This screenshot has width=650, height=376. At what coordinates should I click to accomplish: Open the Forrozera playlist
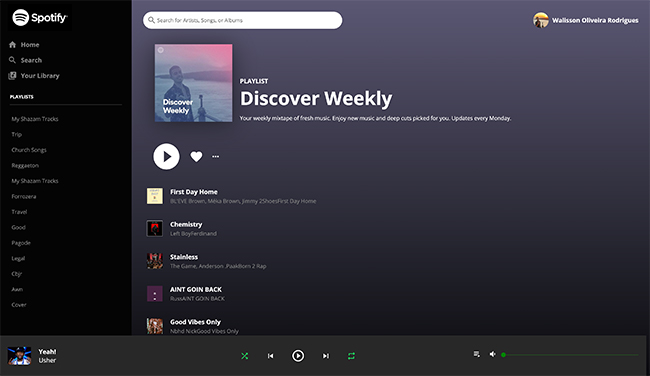pyautogui.click(x=24, y=196)
